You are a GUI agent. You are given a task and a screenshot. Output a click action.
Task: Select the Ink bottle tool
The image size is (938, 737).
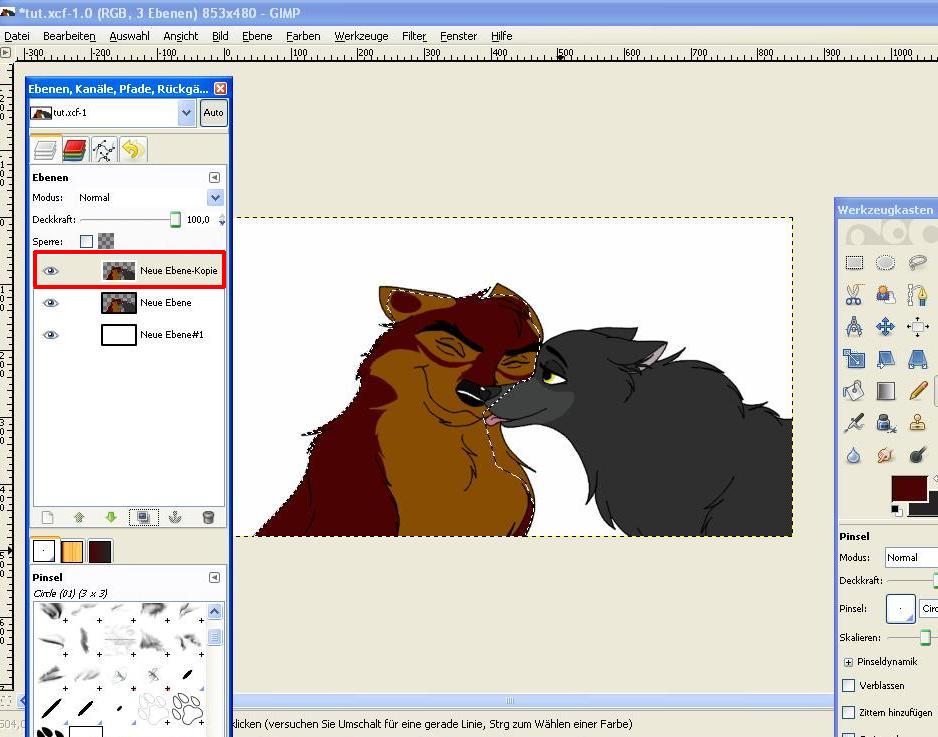[x=885, y=423]
